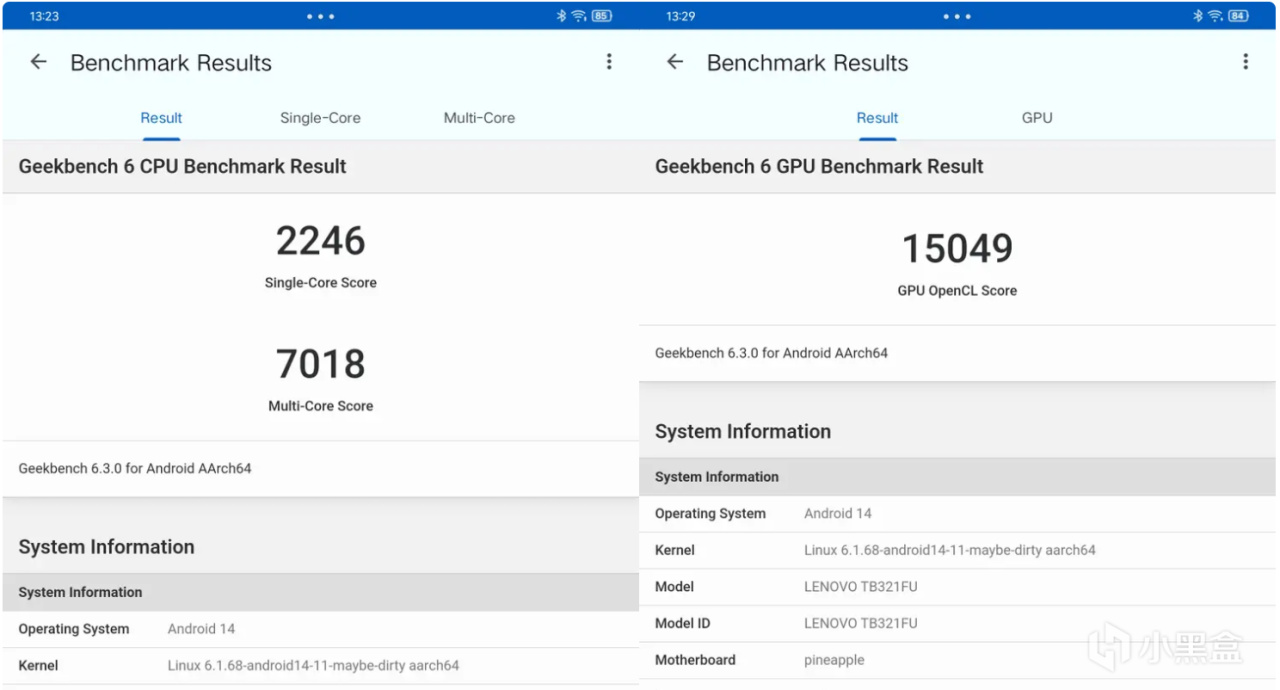Tap Benchmark Results title on CPU screen
The height and width of the screenshot is (690, 1280).
[171, 63]
